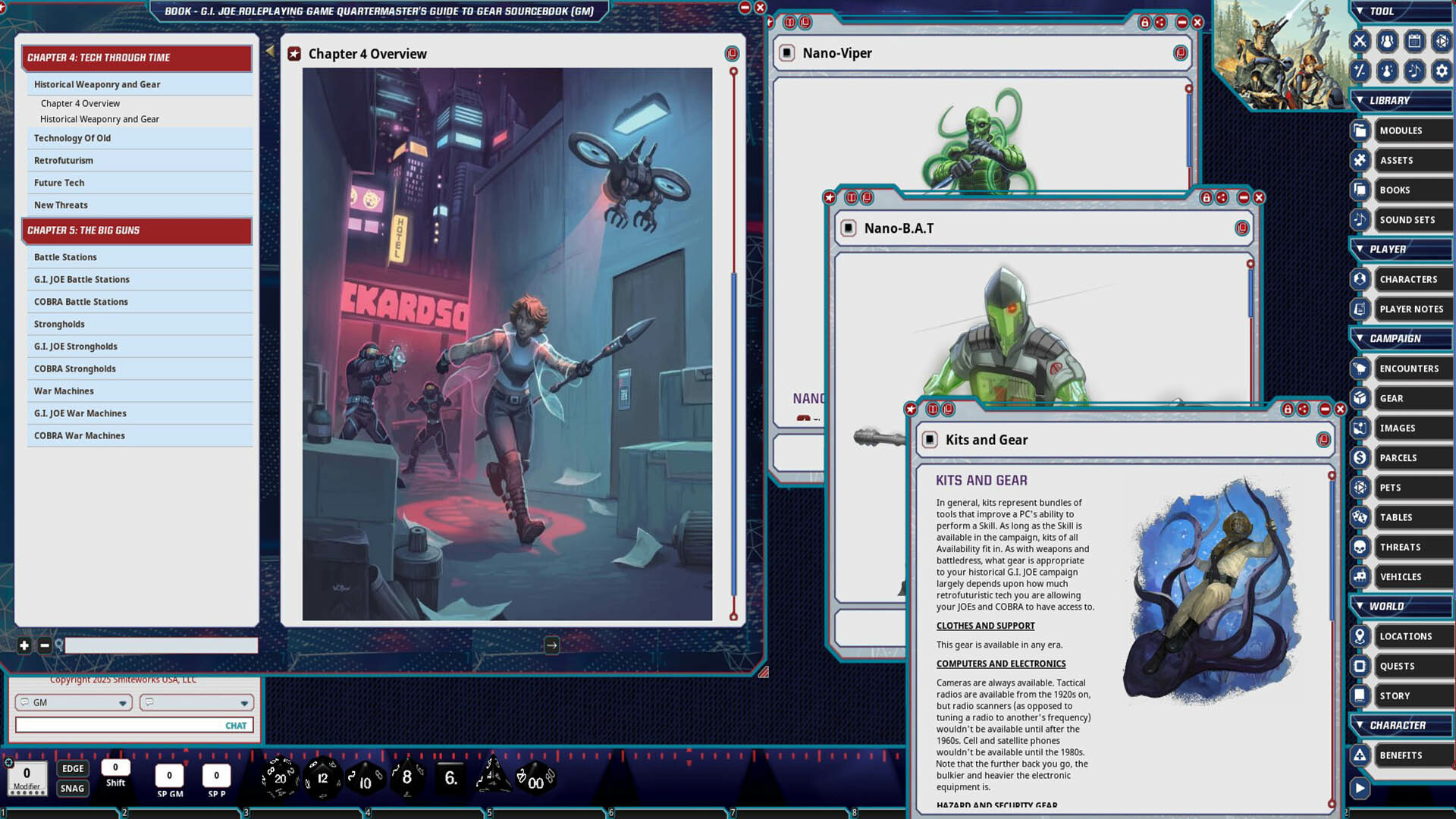Open the GM chat speaker dropdown

pos(73,702)
